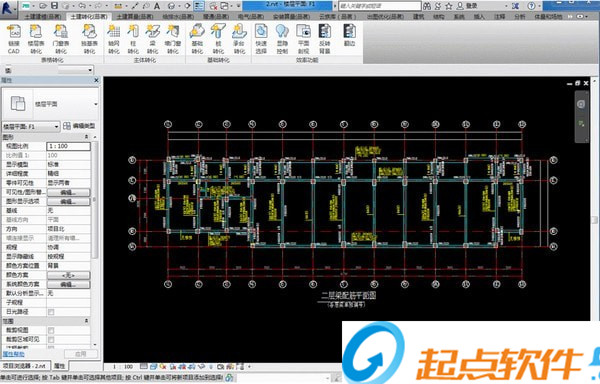Click the 梁 转化 tool
The width and height of the screenshot is (600, 384).
(152, 39)
